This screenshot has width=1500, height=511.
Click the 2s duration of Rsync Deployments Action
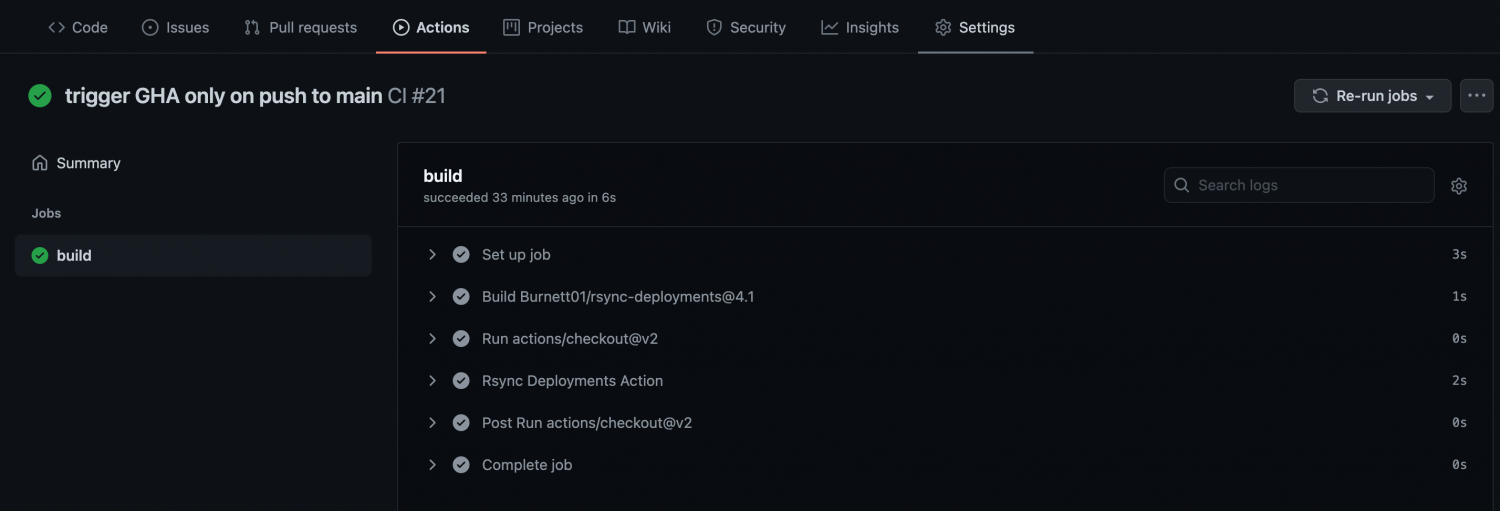(x=1459, y=381)
